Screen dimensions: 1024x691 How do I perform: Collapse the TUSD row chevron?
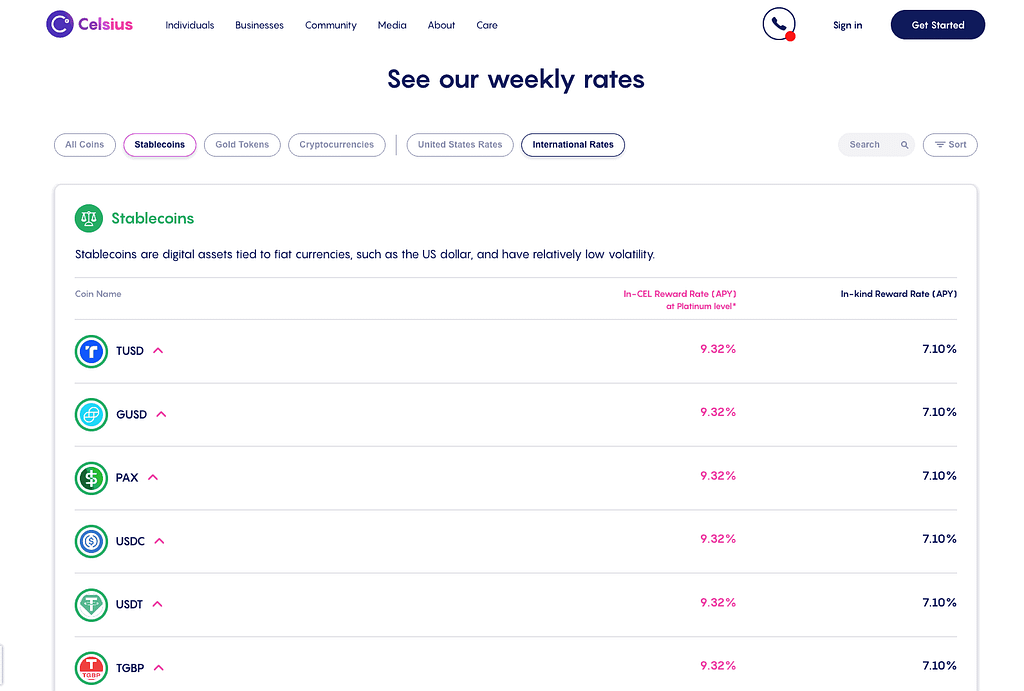pyautogui.click(x=158, y=351)
